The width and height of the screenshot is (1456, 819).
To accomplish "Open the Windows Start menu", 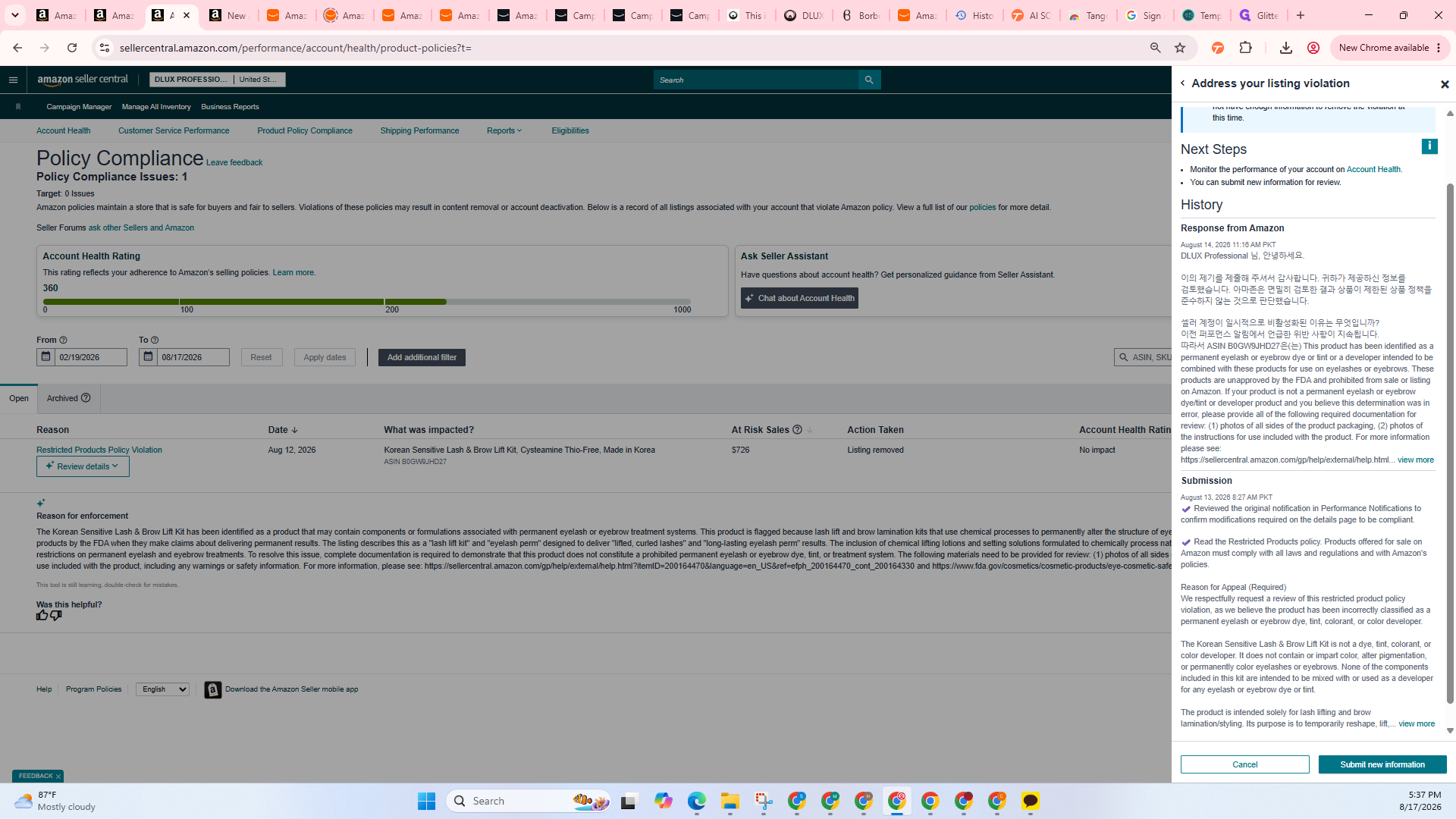I will (426, 801).
